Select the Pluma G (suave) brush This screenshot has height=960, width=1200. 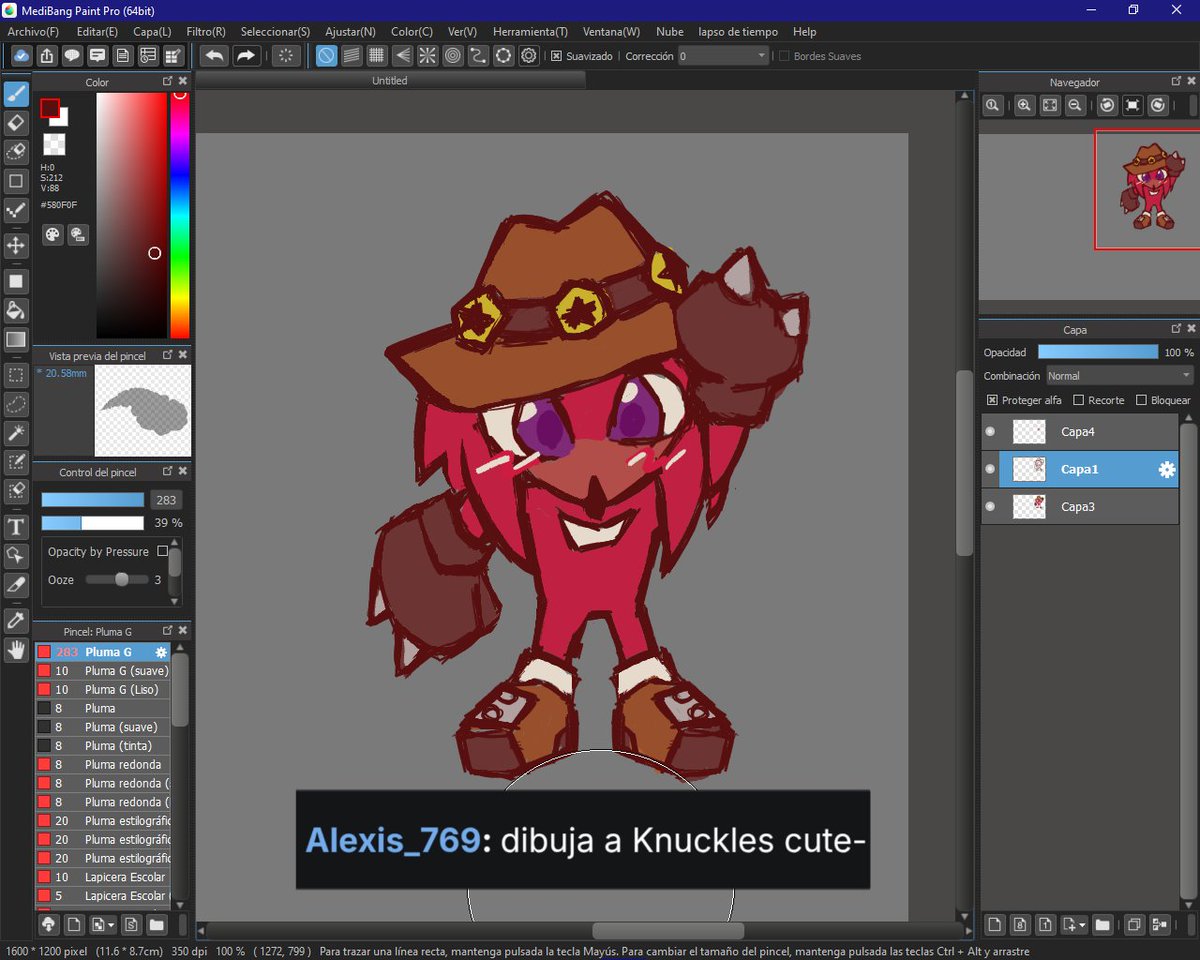click(103, 671)
